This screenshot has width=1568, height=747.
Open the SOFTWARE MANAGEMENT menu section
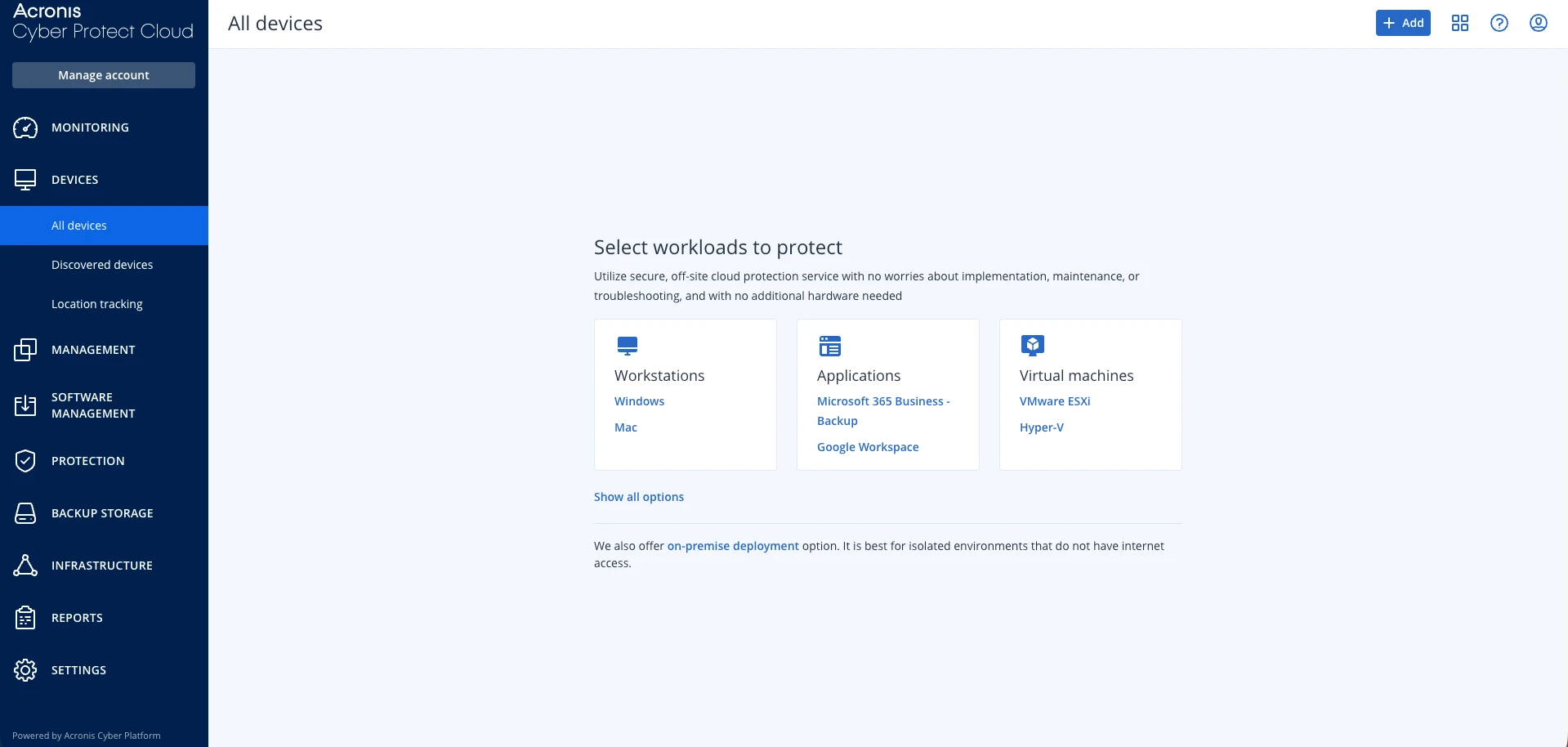pos(104,405)
